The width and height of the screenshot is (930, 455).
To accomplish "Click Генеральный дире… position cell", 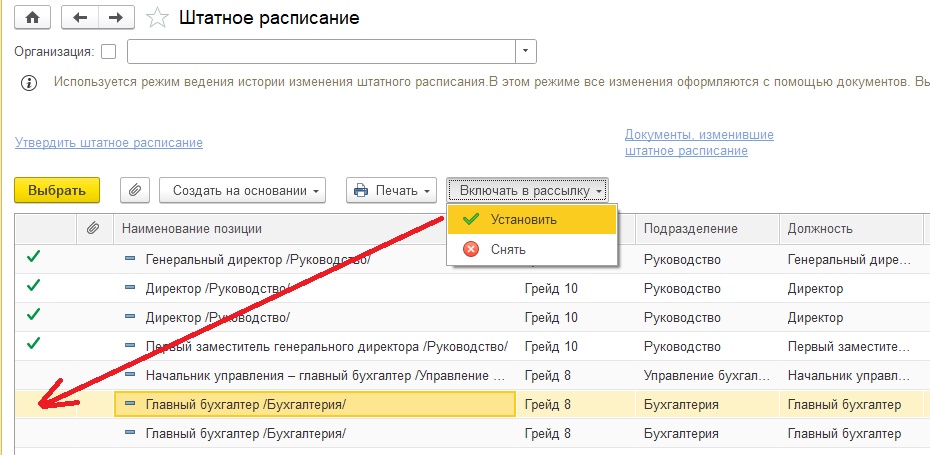I will pyautogui.click(x=849, y=260).
